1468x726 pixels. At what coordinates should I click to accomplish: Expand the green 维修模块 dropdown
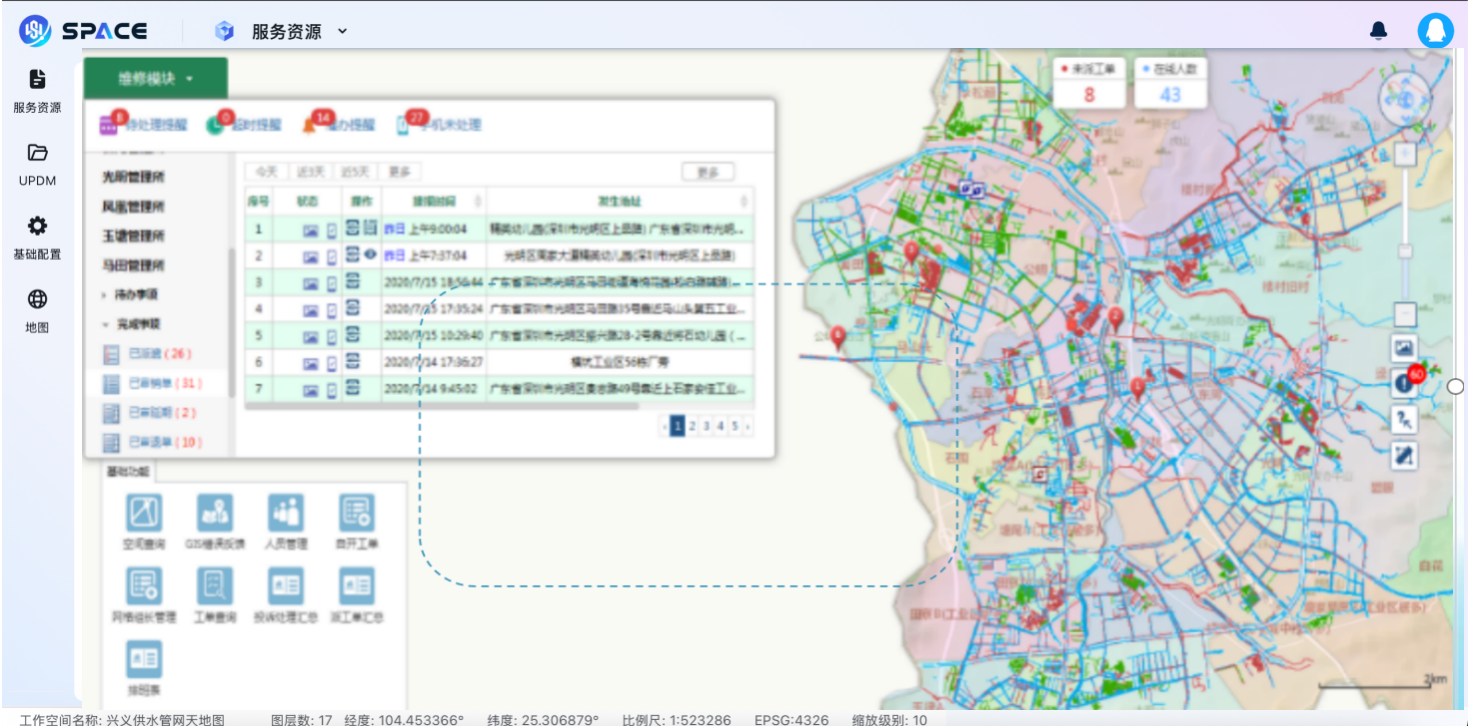point(155,78)
